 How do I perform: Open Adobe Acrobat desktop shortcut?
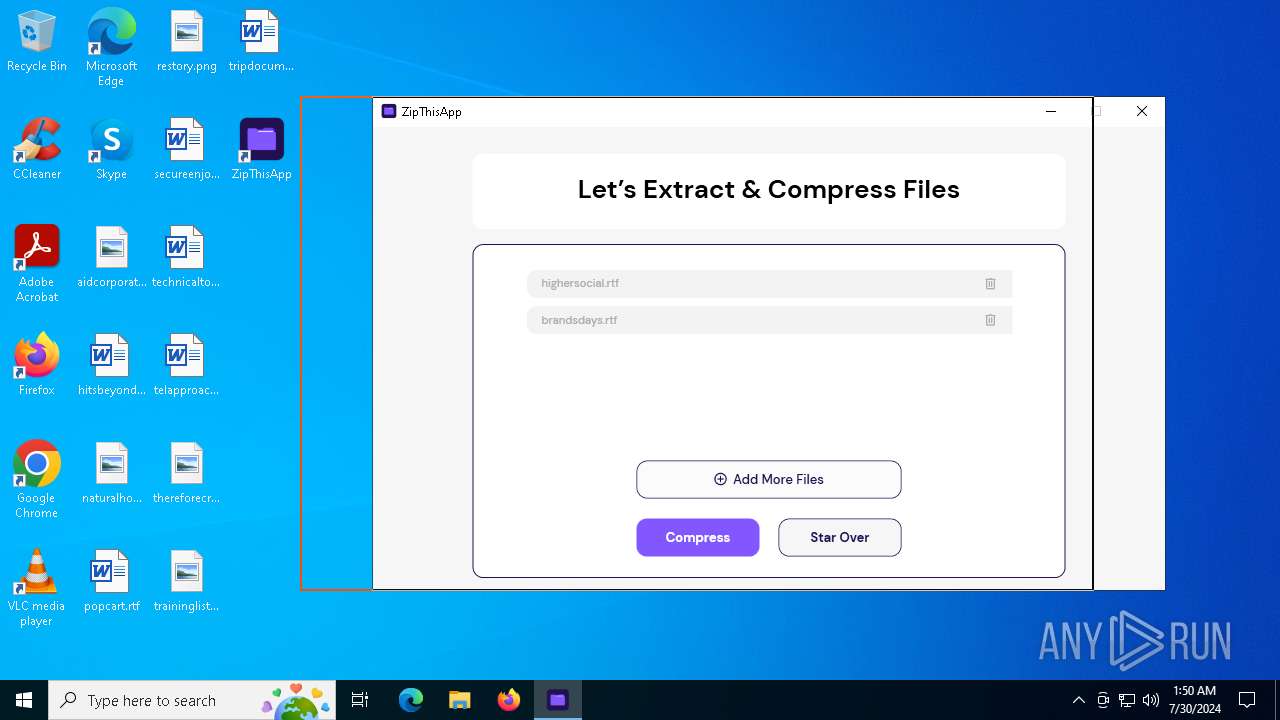point(37,264)
